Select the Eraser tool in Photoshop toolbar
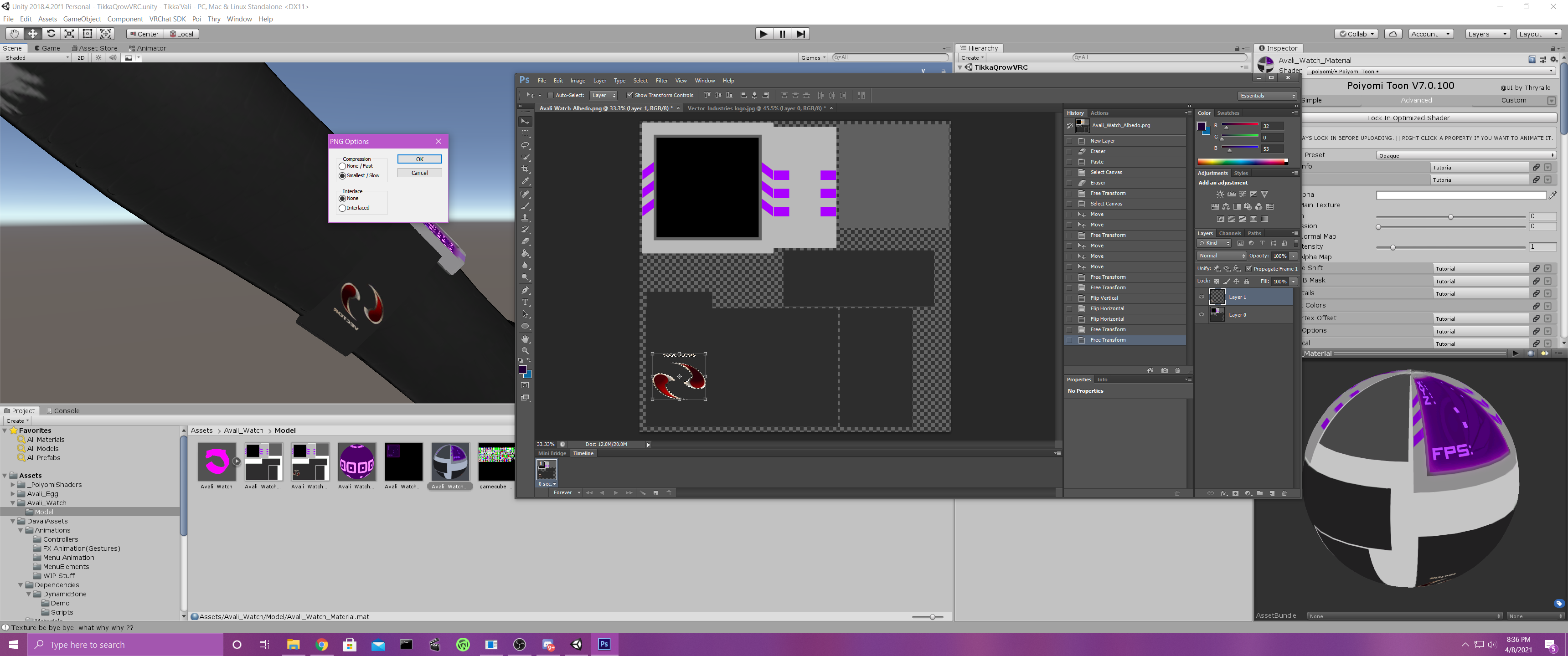The image size is (1568, 656). [x=525, y=241]
